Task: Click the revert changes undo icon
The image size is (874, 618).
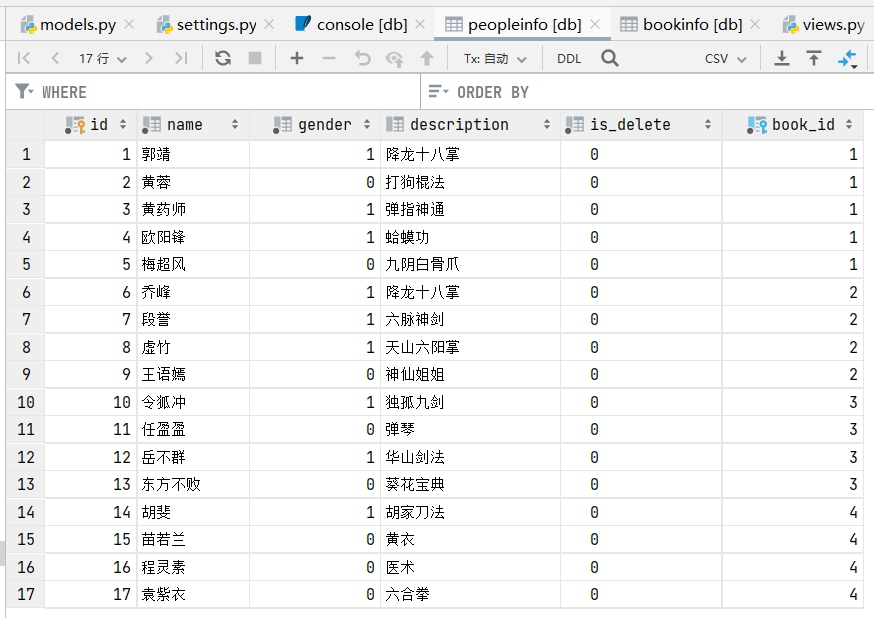Action: pyautogui.click(x=362, y=58)
